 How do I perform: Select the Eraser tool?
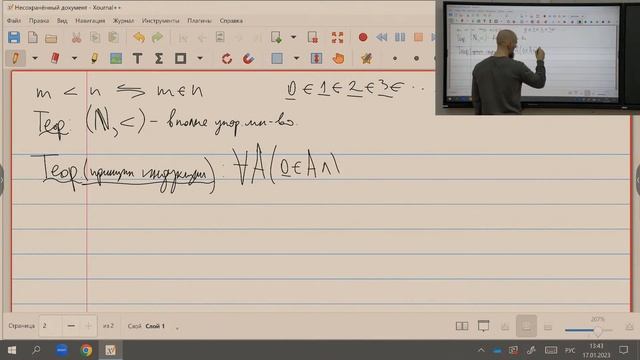click(55, 58)
